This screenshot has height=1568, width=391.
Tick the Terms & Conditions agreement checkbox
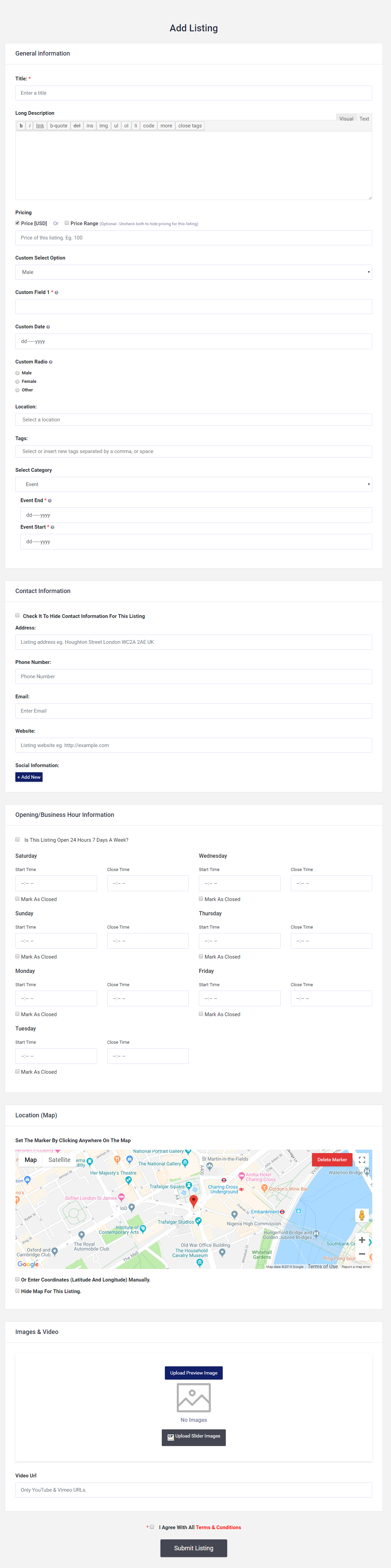[152, 1526]
